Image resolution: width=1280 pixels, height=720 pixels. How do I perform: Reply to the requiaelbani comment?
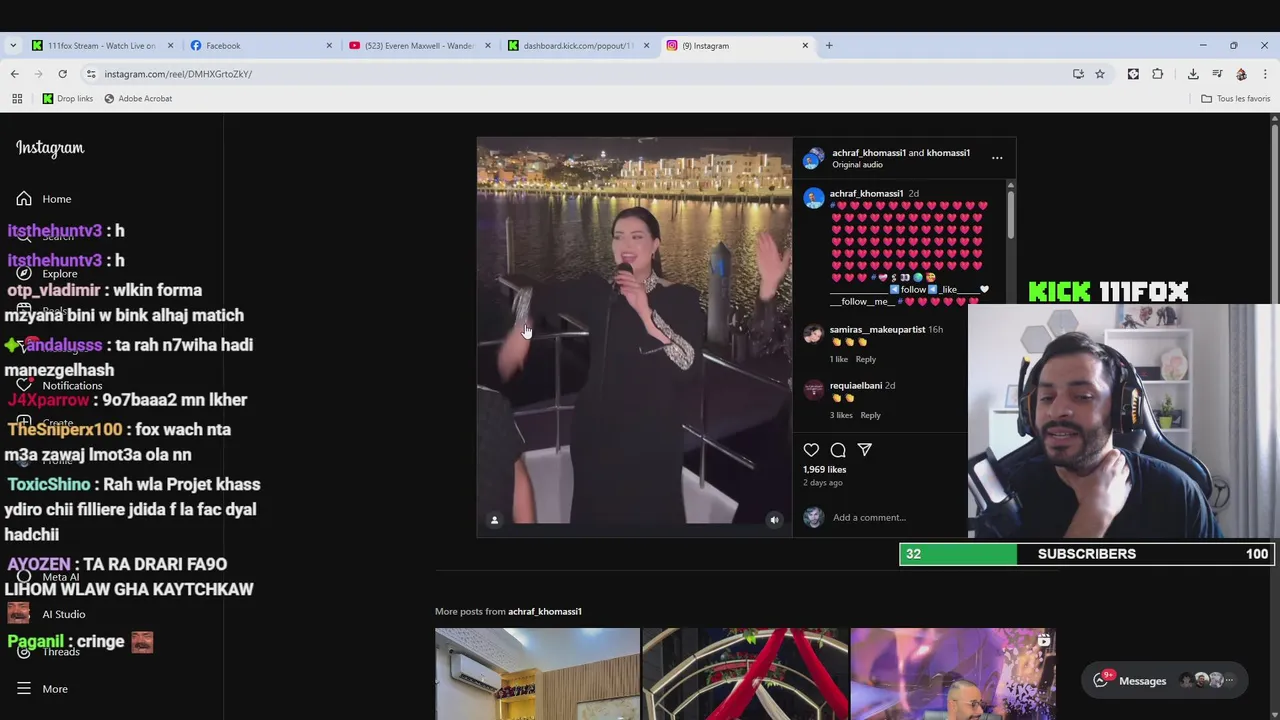[x=870, y=415]
